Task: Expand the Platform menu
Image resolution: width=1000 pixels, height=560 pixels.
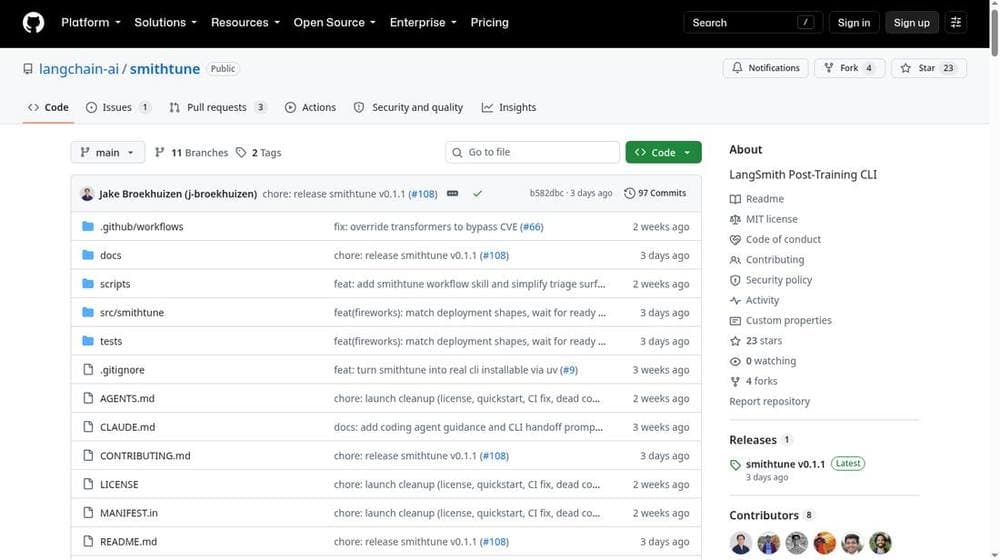Action: coord(91,22)
